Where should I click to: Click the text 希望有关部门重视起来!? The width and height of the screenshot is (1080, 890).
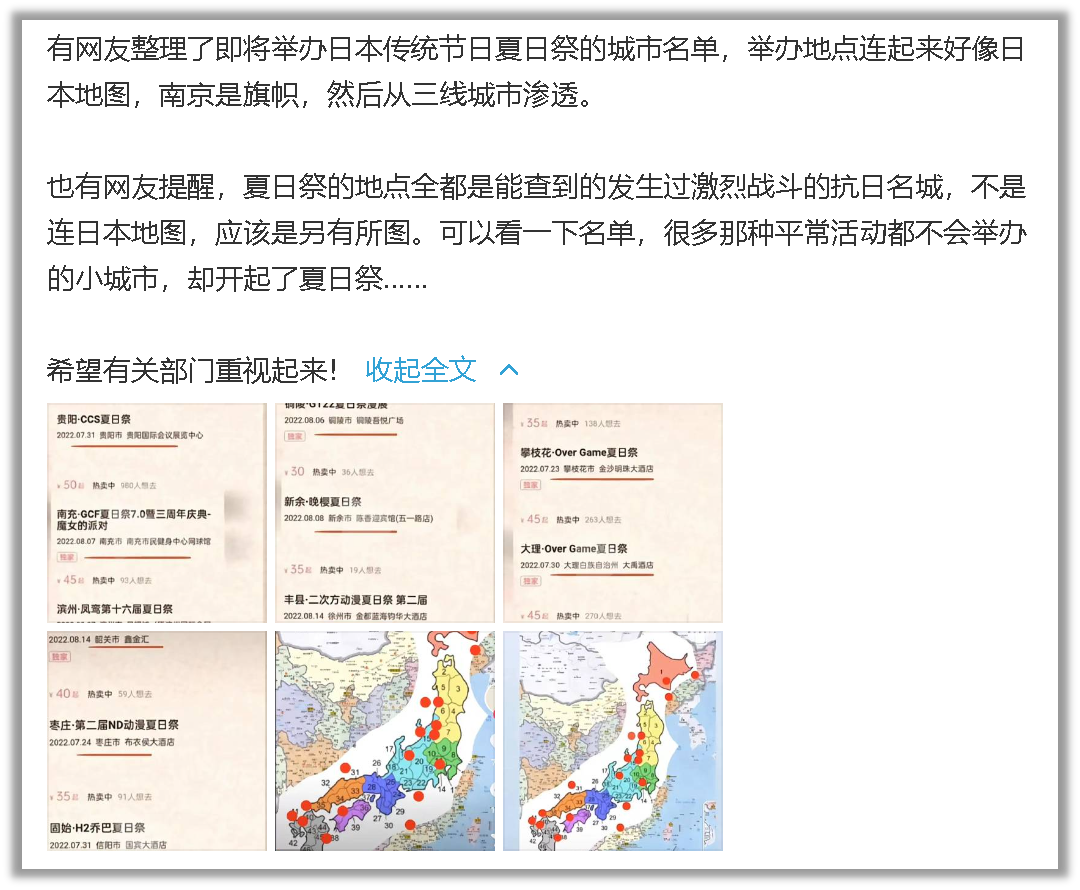pyautogui.click(x=191, y=371)
